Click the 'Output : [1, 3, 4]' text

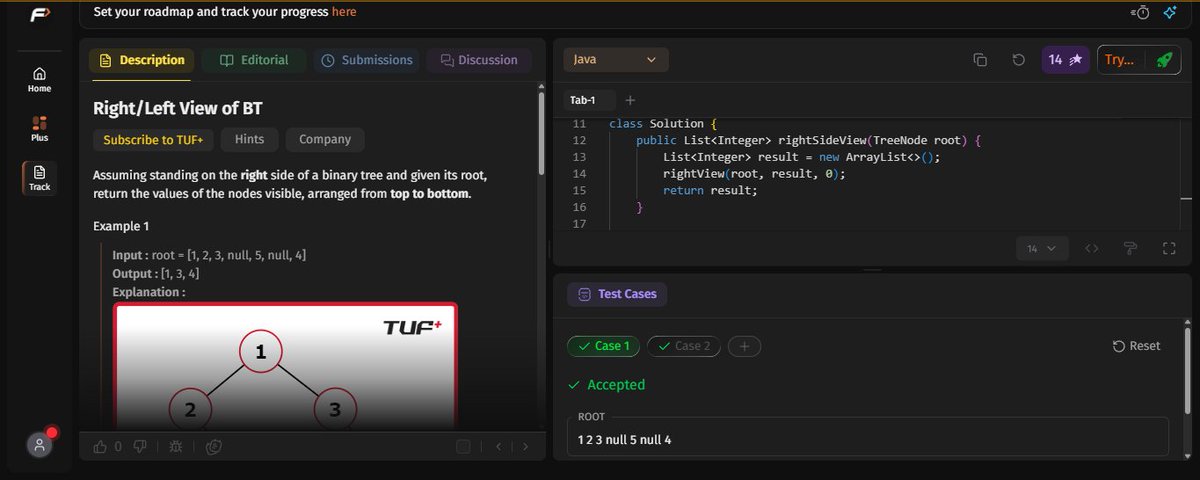pyautogui.click(x=156, y=274)
